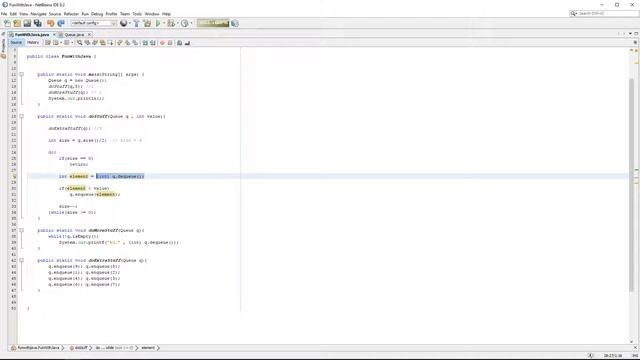This screenshot has width=640, height=360.
Task: Open the File menu
Action: [x=4, y=14]
